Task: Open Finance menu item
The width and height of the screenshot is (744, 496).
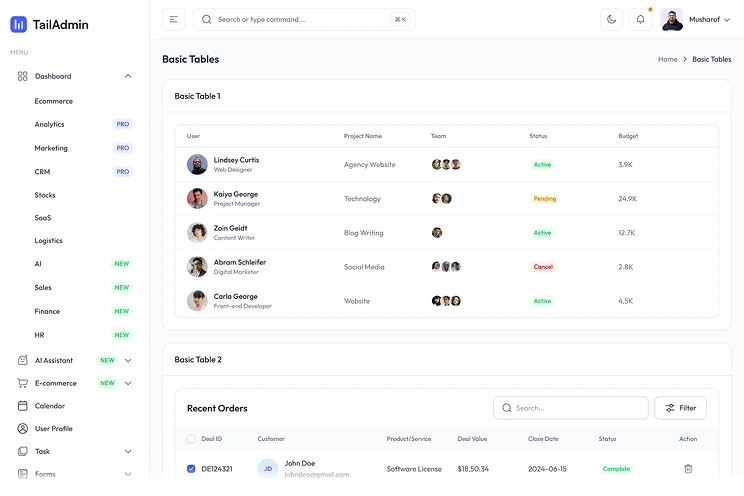Action: [47, 311]
